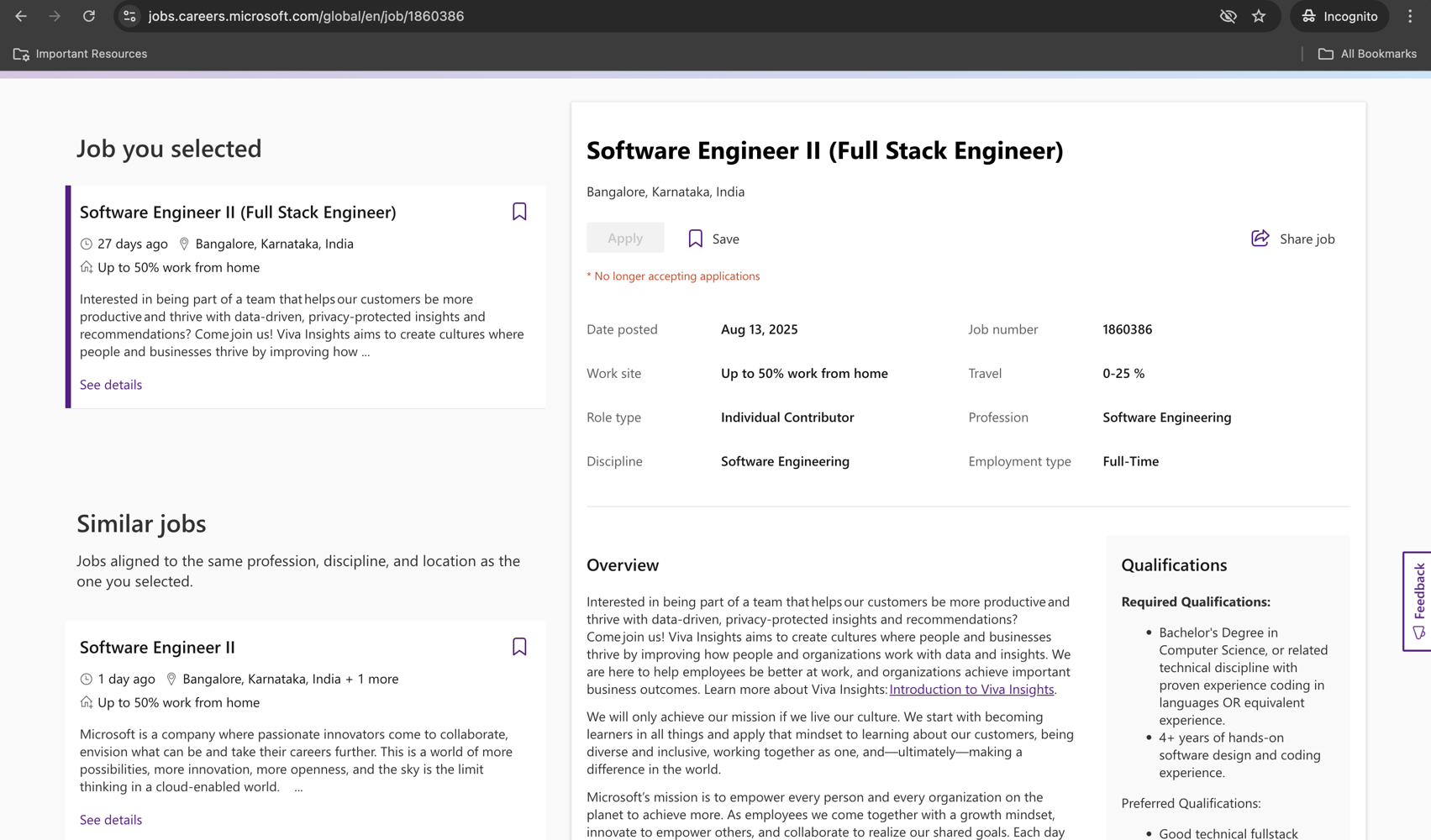
Task: Open the Chrome three-dot menu
Action: pos(1411,16)
